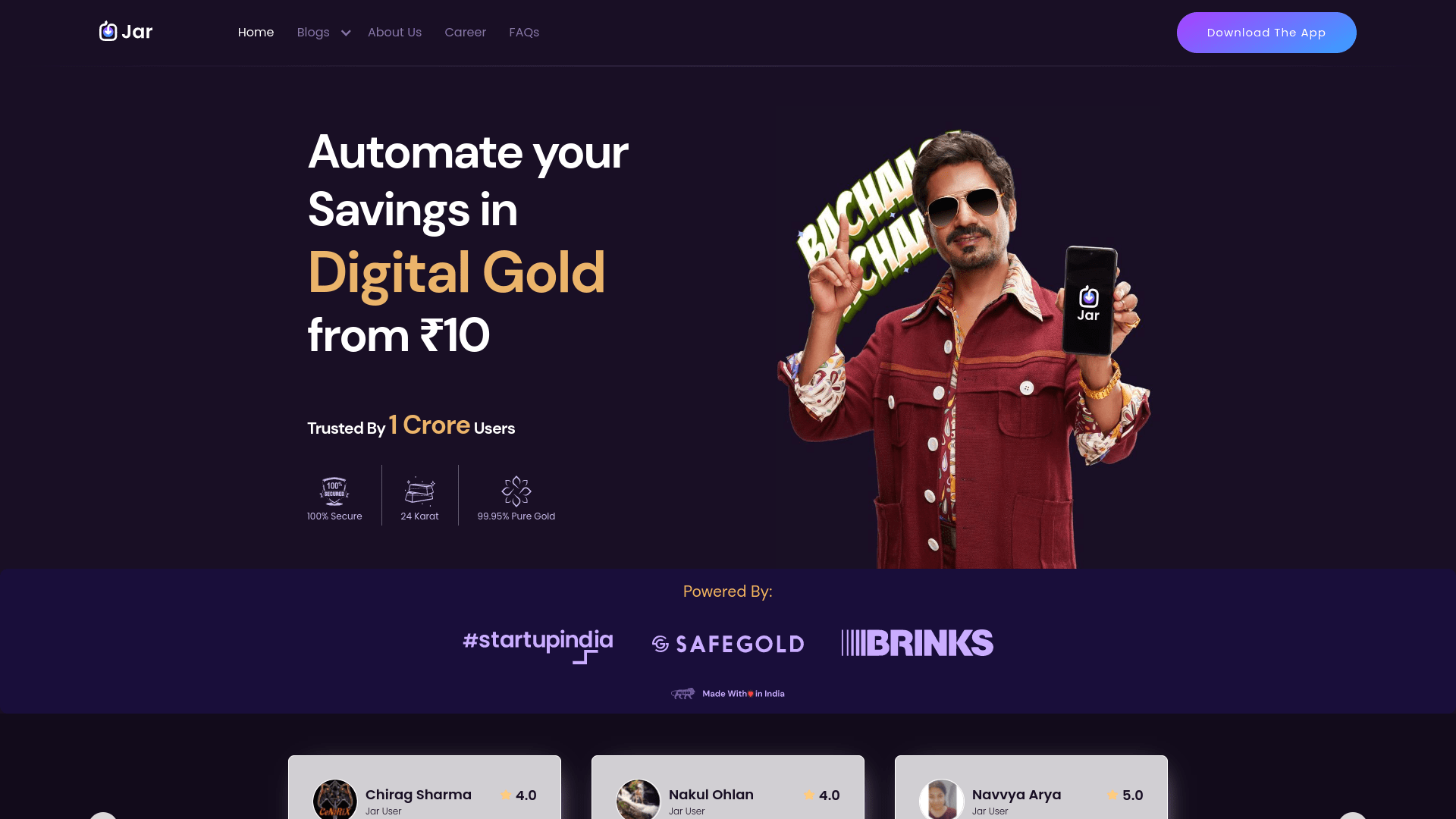Click the 24 Karat gold bars icon
Viewport: 1456px width, 819px height.
(x=419, y=491)
